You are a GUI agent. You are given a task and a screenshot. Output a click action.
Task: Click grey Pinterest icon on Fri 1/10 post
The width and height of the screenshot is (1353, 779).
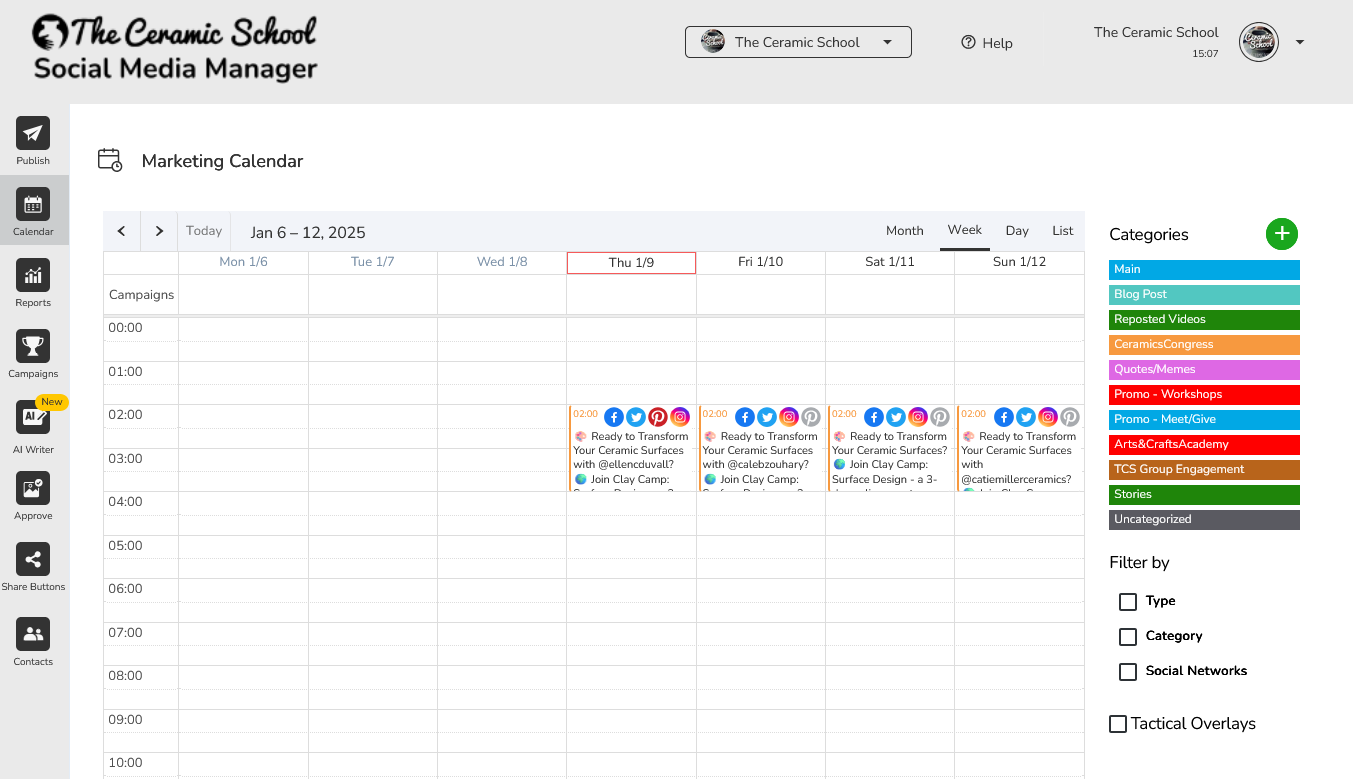(x=811, y=417)
